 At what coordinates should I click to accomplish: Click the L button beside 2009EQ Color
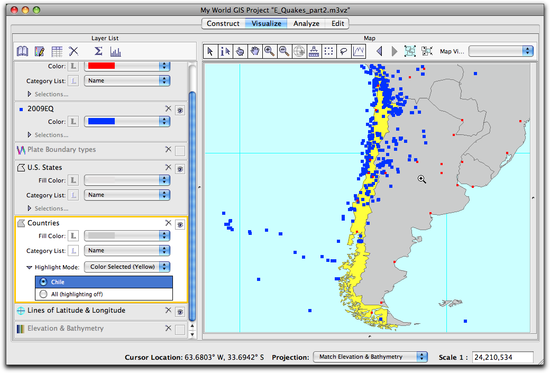(x=73, y=121)
